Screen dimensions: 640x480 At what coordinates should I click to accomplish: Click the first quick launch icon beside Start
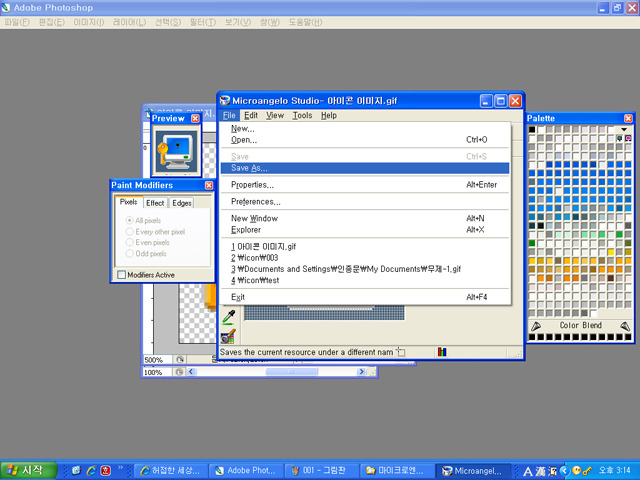click(x=76, y=470)
